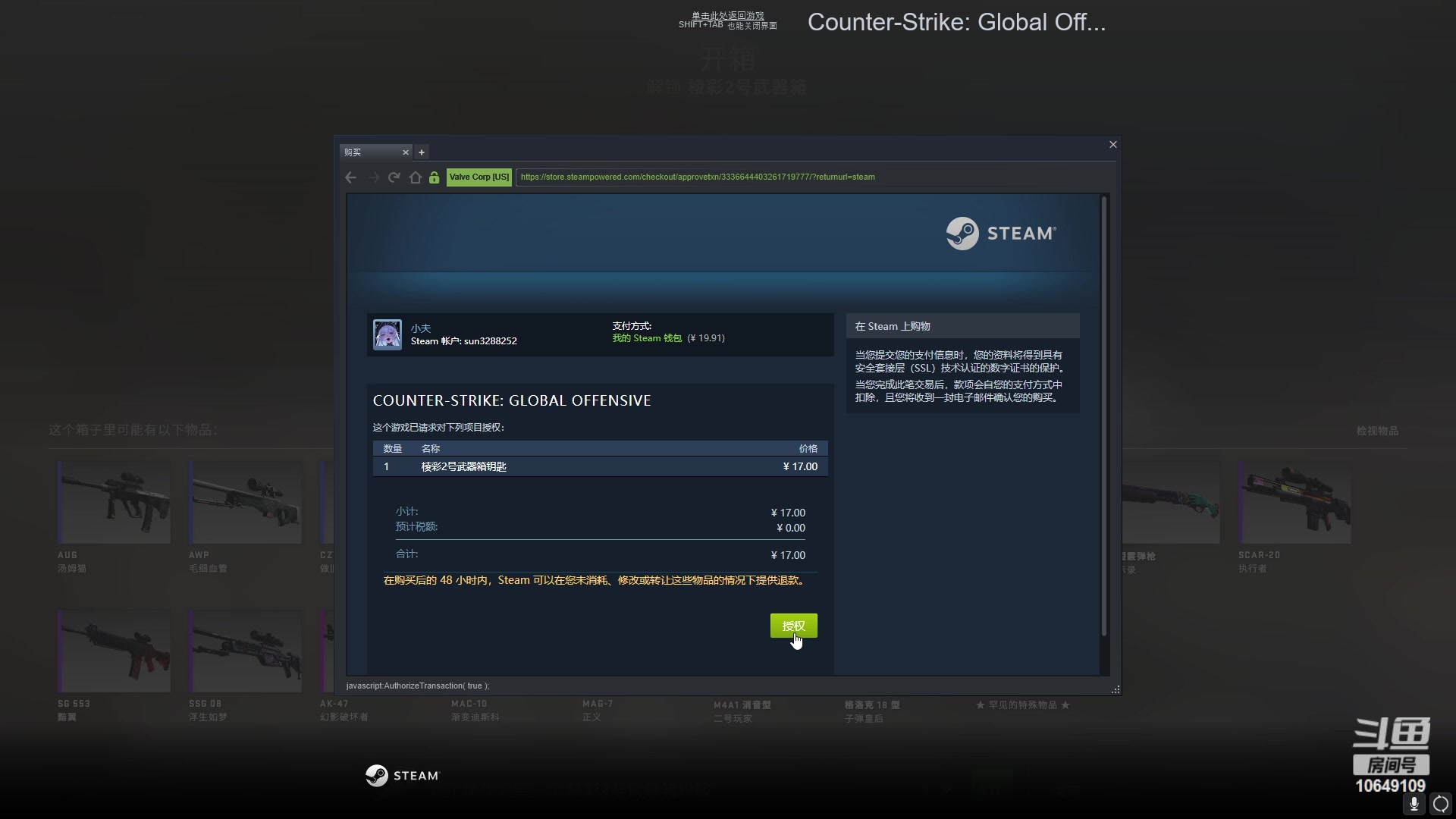The image size is (1456, 819).
Task: Open a new overlay browser tab
Action: (422, 152)
